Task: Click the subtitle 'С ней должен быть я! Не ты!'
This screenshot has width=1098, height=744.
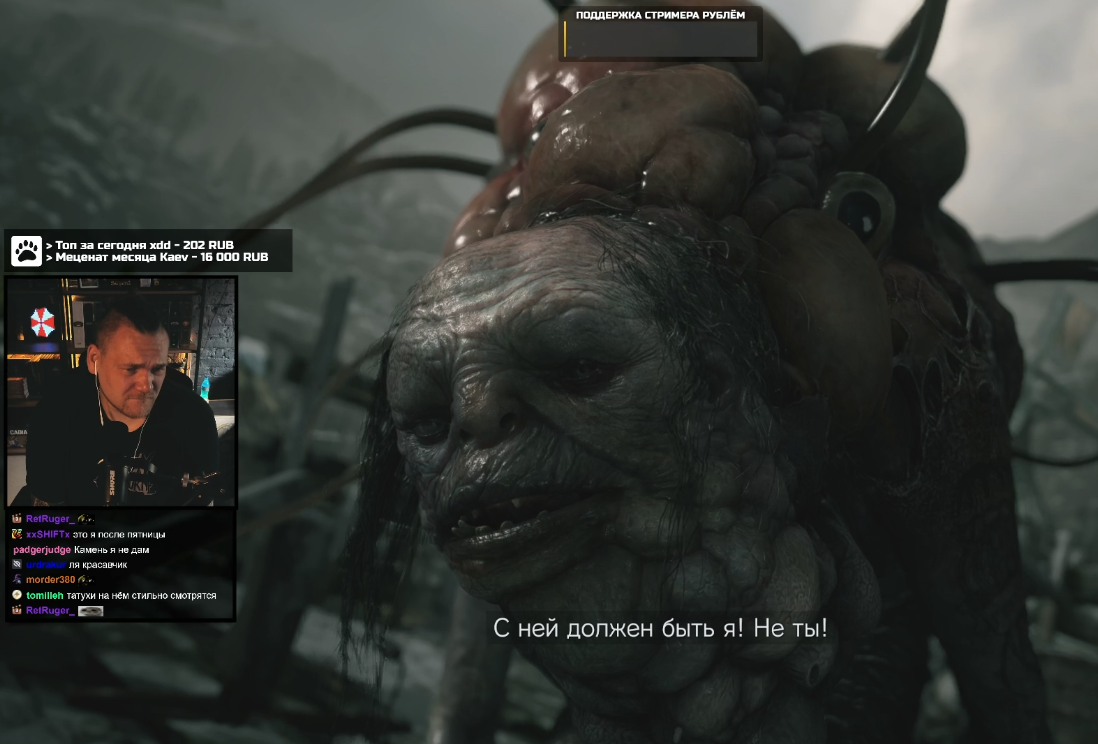Action: pyautogui.click(x=660, y=628)
